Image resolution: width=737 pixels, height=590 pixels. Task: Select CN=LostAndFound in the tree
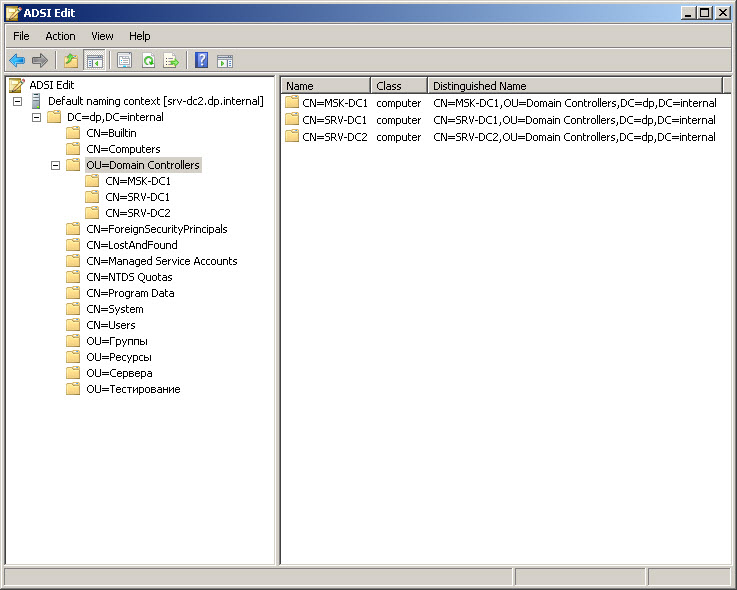click(x=132, y=245)
